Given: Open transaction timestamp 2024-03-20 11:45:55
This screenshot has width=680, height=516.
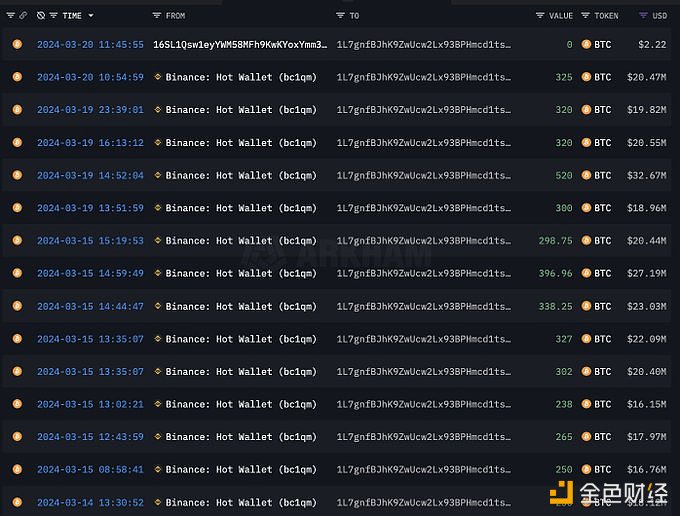Looking at the screenshot, I should (90, 45).
